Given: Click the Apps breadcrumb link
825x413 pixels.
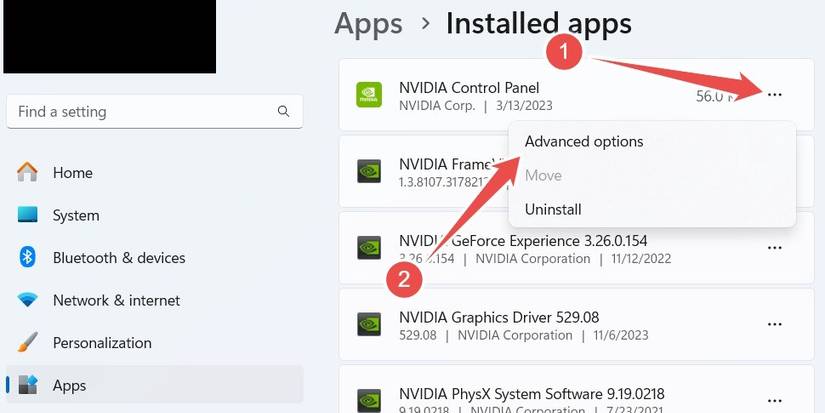Looking at the screenshot, I should (368, 23).
